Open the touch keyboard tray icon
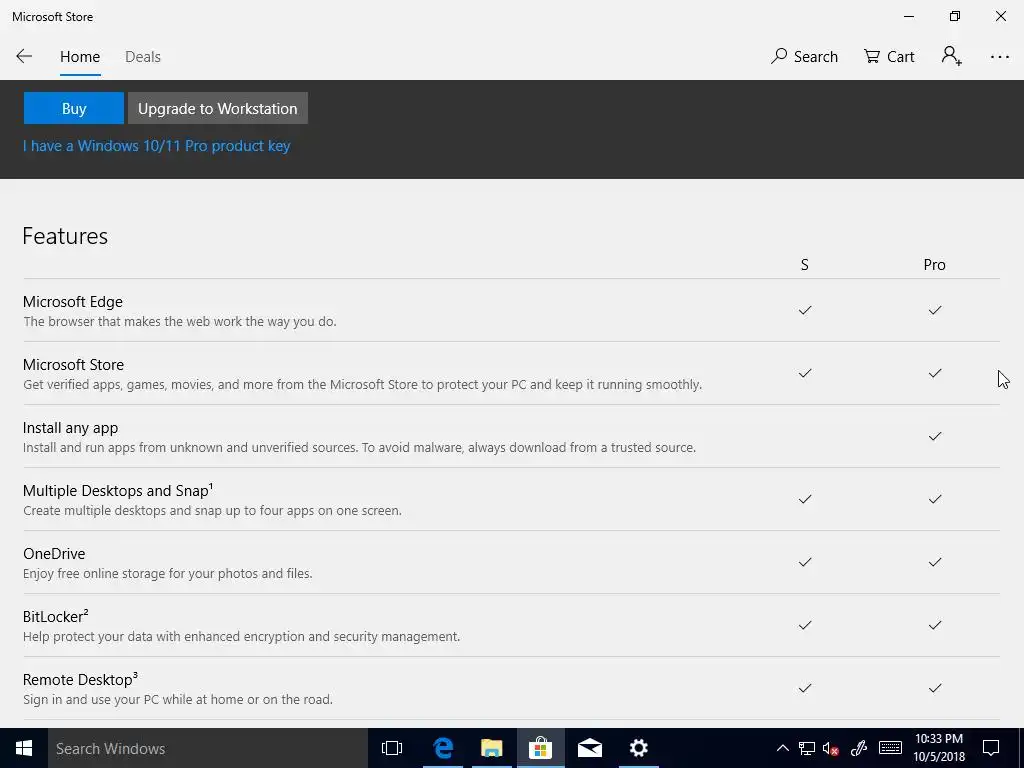 point(890,748)
